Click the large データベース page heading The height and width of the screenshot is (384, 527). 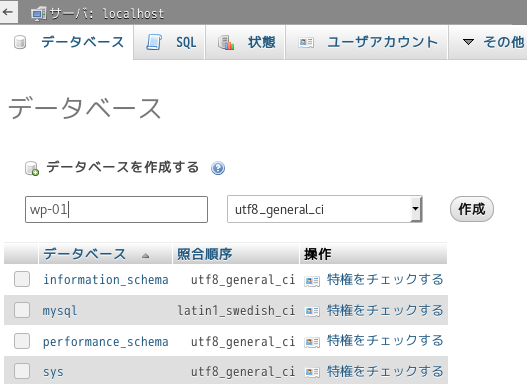click(85, 108)
